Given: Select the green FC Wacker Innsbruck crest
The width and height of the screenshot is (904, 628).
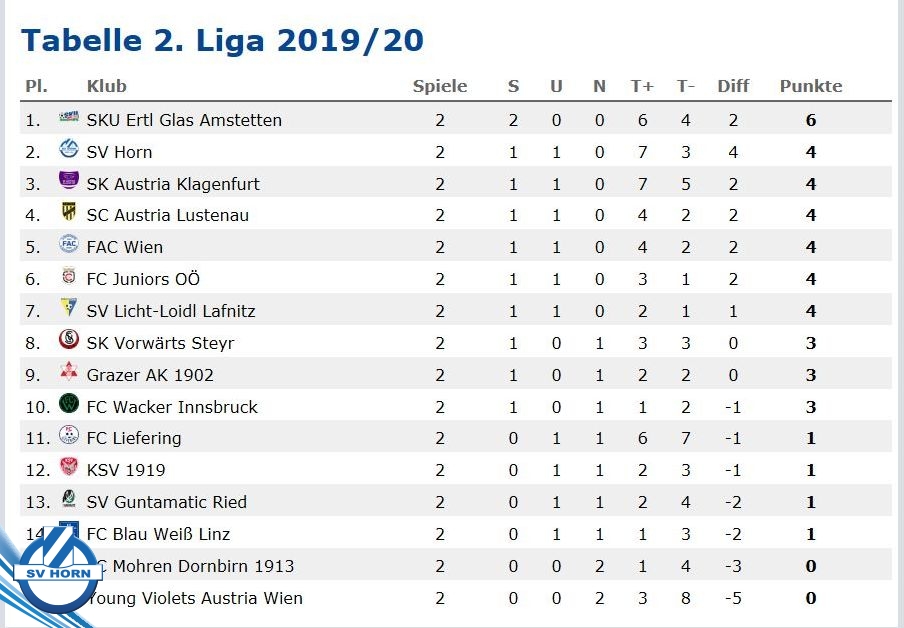Looking at the screenshot, I should pyautogui.click(x=69, y=403).
